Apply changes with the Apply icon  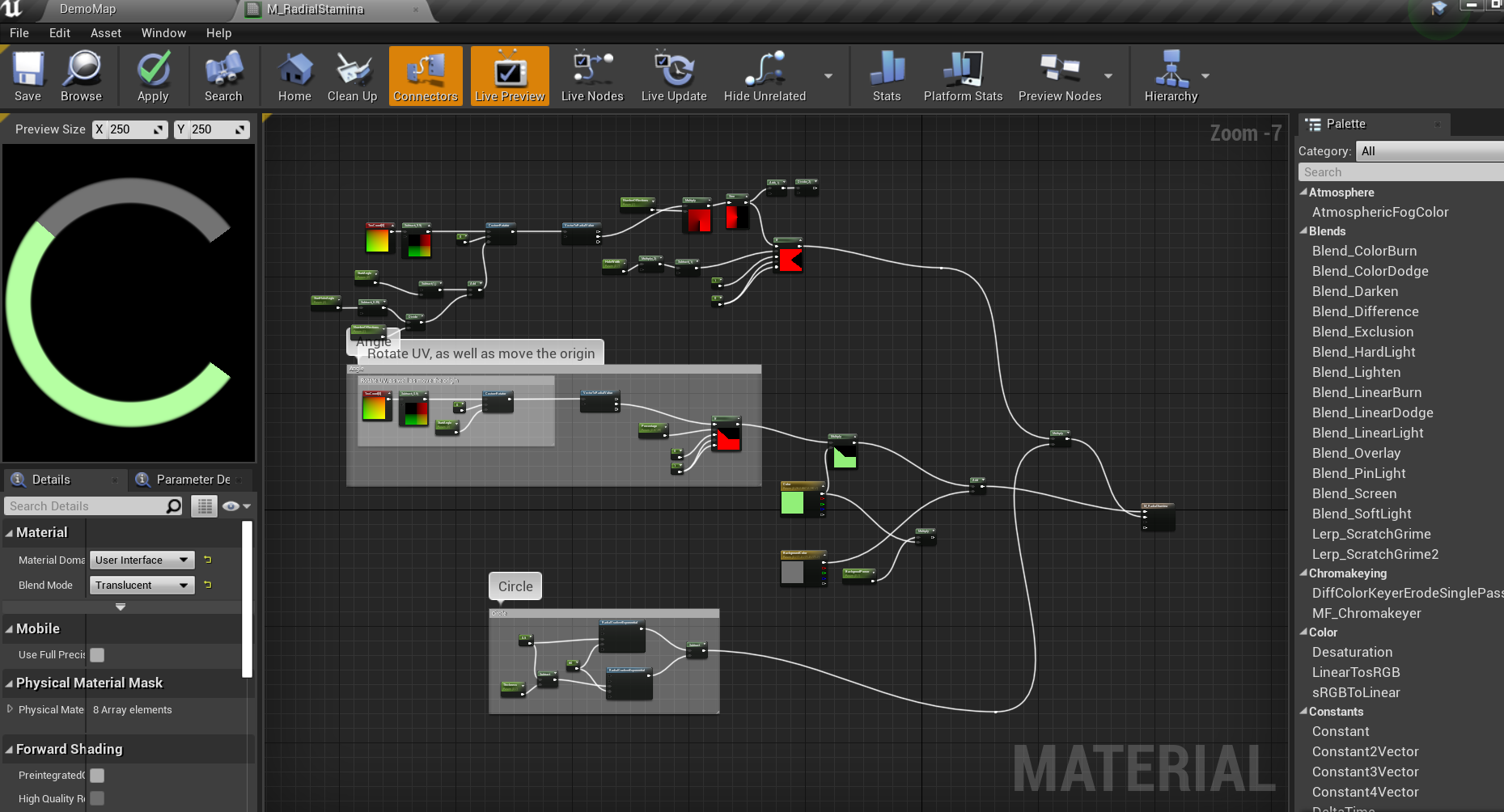(x=153, y=76)
